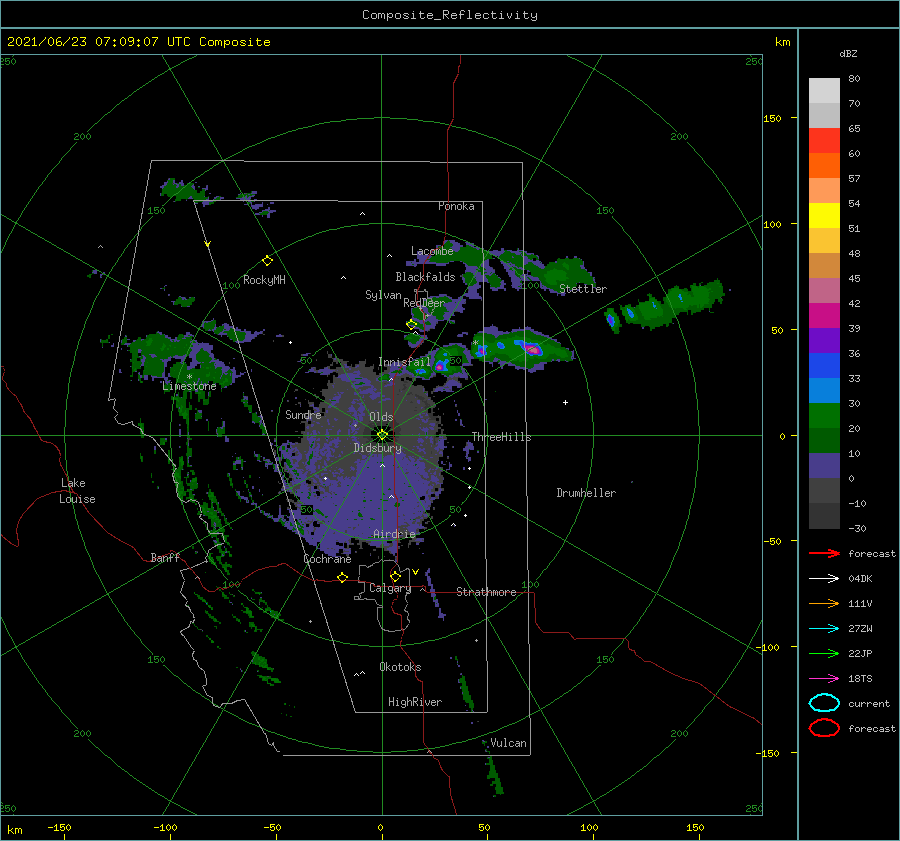This screenshot has height=841, width=900.
Task: Click the Vulcan label
Action: (508, 743)
